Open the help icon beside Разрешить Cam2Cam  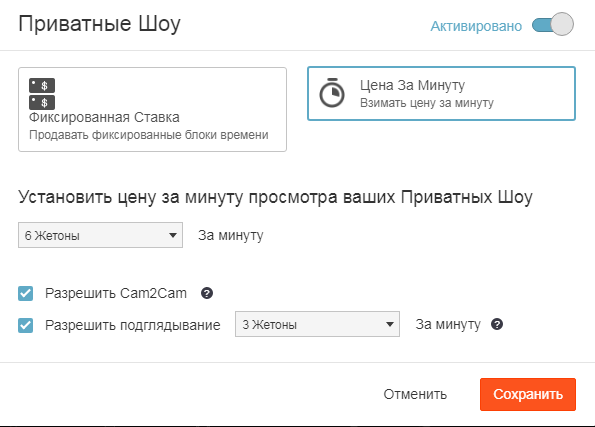pyautogui.click(x=207, y=293)
